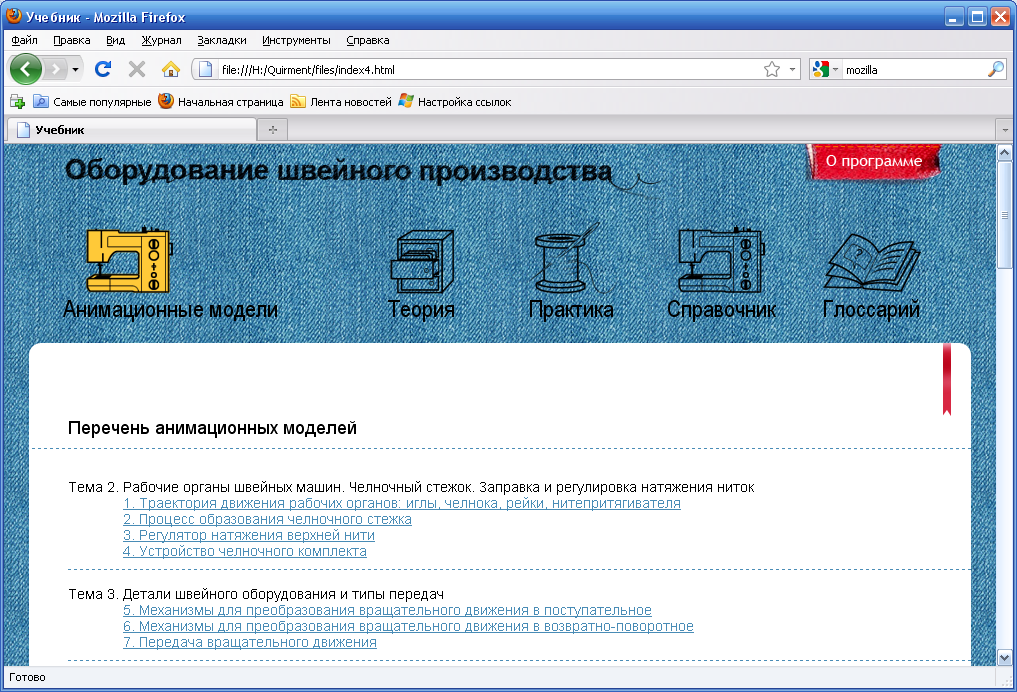Image resolution: width=1017 pixels, height=692 pixels.
Task: Click the Firefox icon in the title bar
Action: [x=14, y=16]
